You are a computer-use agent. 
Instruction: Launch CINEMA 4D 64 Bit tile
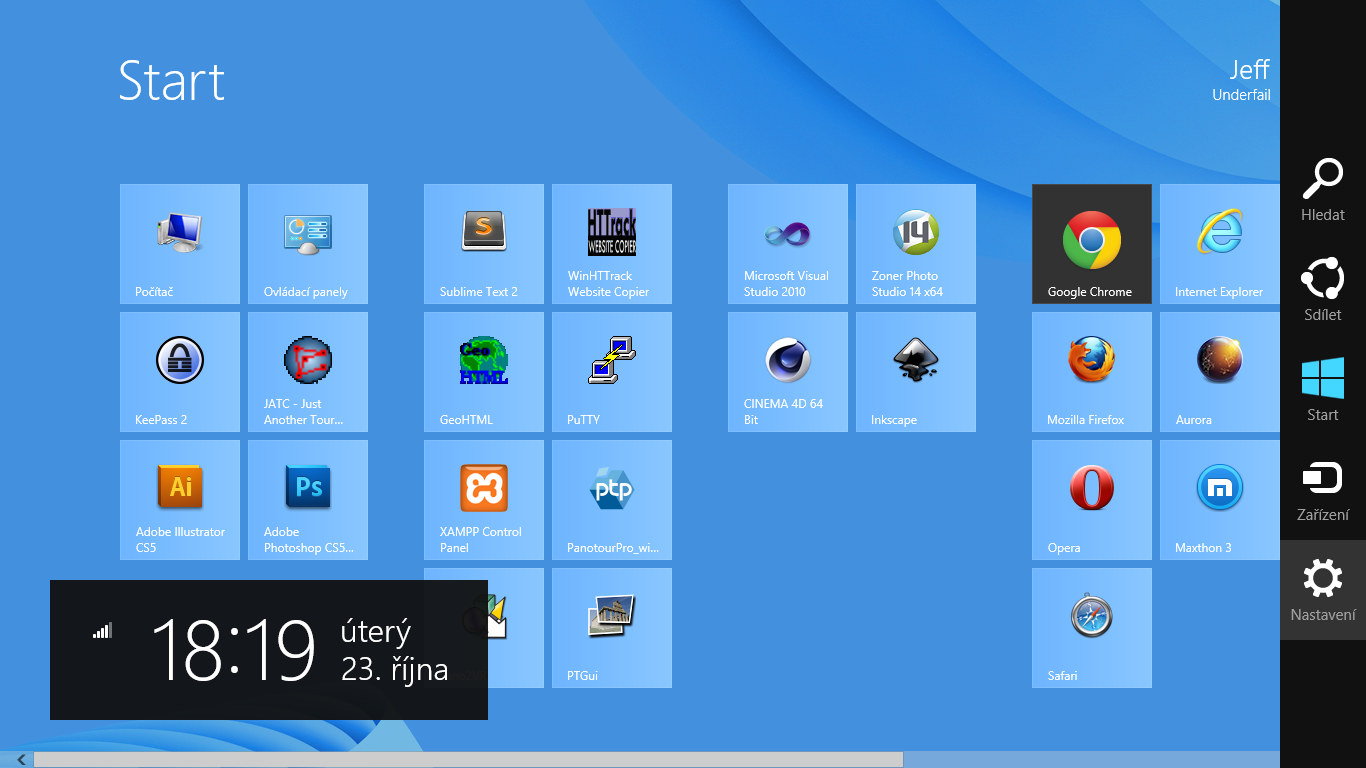(x=787, y=371)
